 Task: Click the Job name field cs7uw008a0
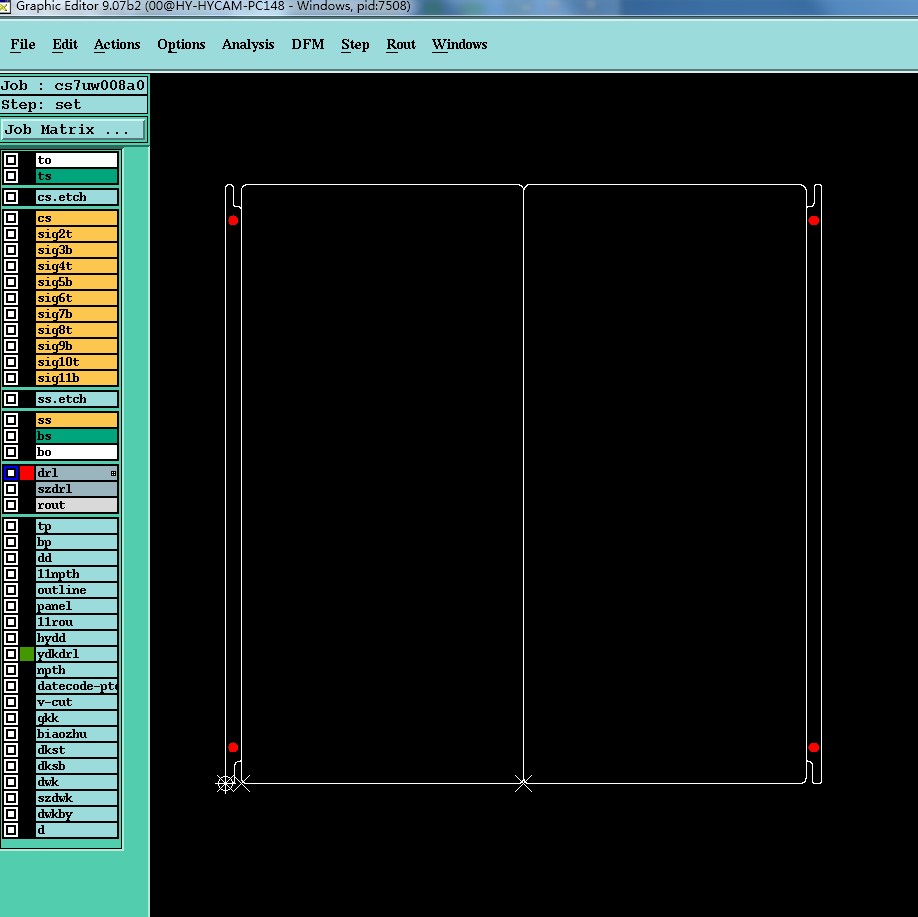pyautogui.click(x=74, y=85)
